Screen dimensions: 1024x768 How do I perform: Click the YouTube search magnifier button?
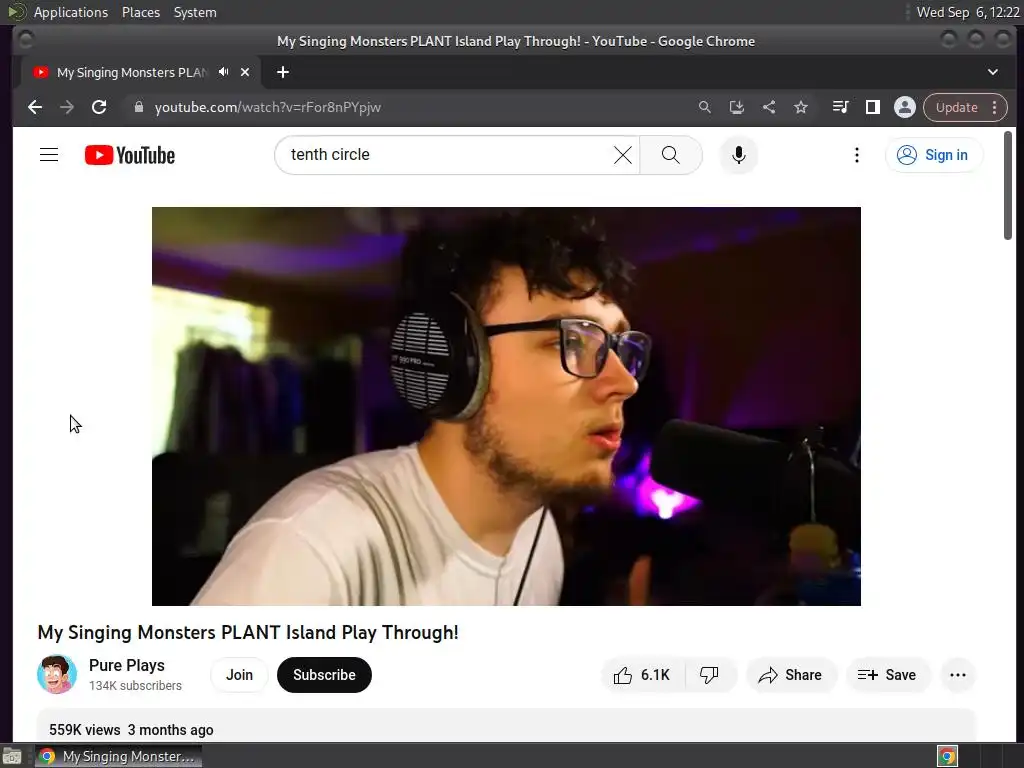pos(671,155)
